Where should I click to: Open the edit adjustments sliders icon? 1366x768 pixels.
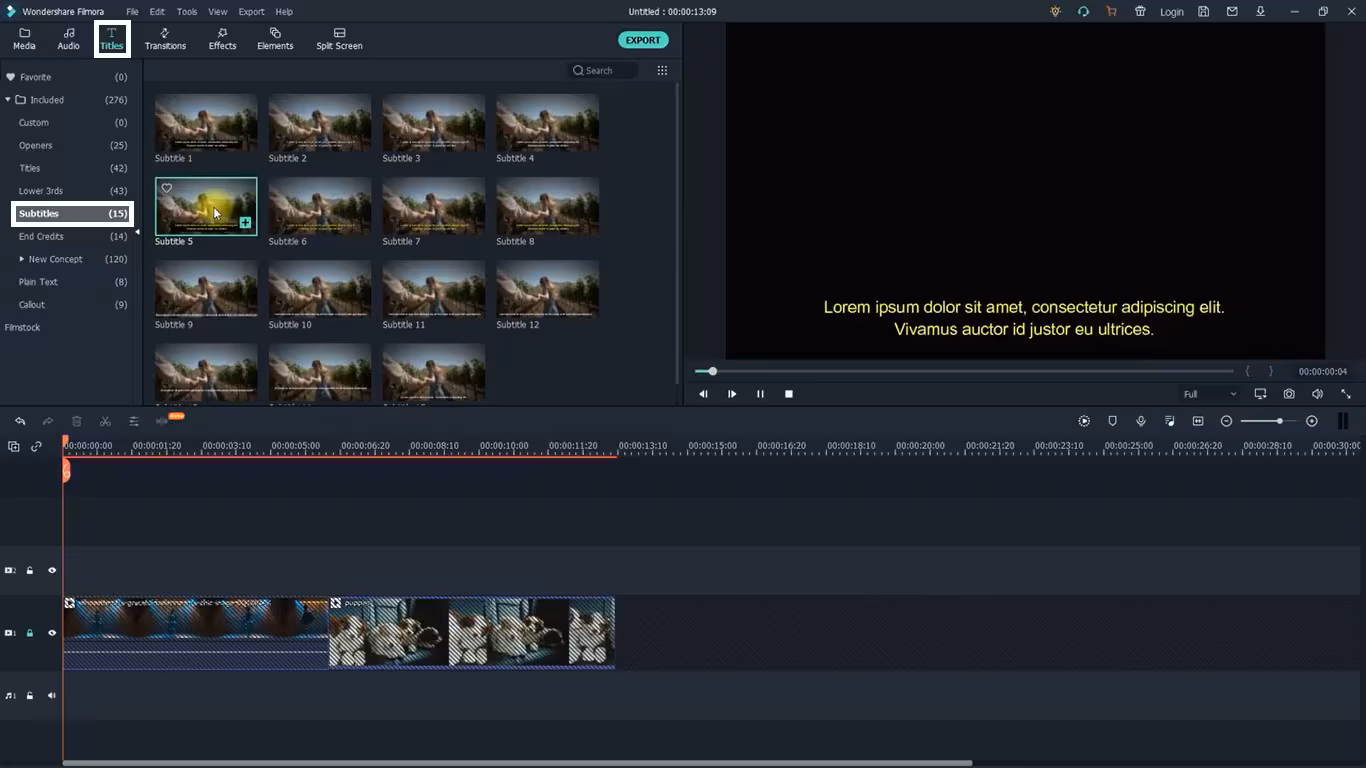133,421
